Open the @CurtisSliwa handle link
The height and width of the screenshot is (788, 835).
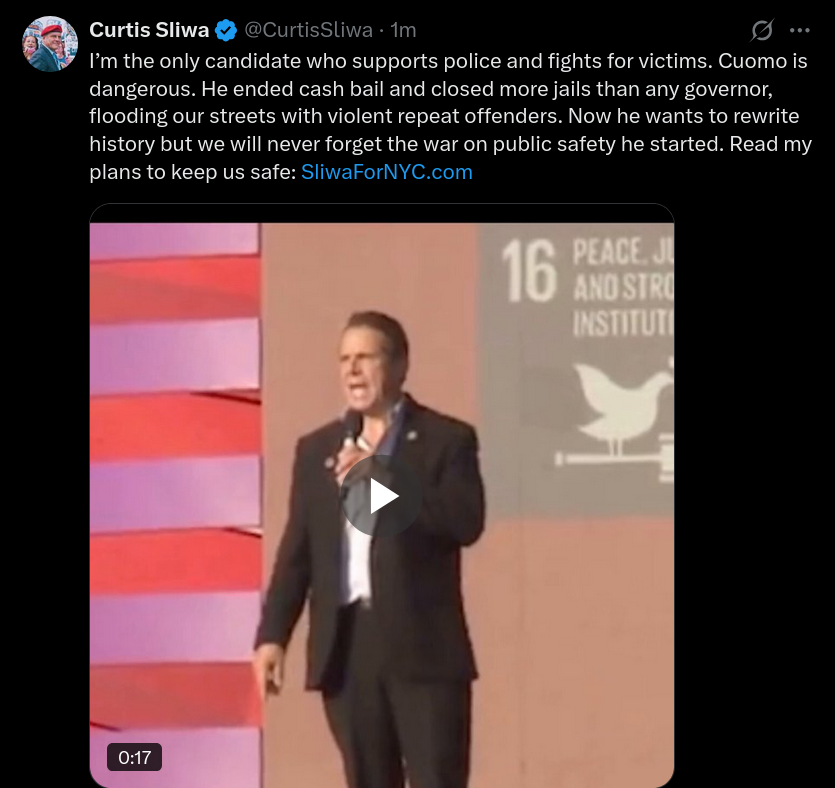(309, 31)
